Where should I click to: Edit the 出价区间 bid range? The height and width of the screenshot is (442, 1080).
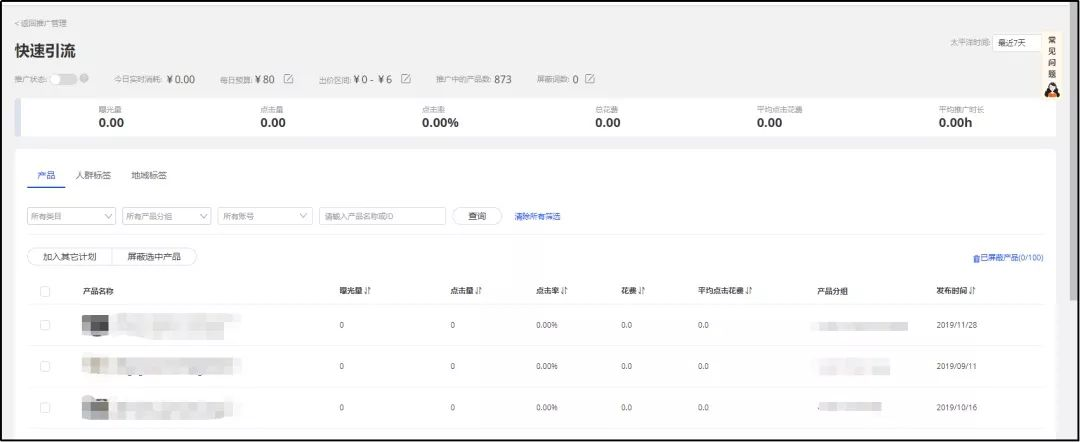point(406,78)
